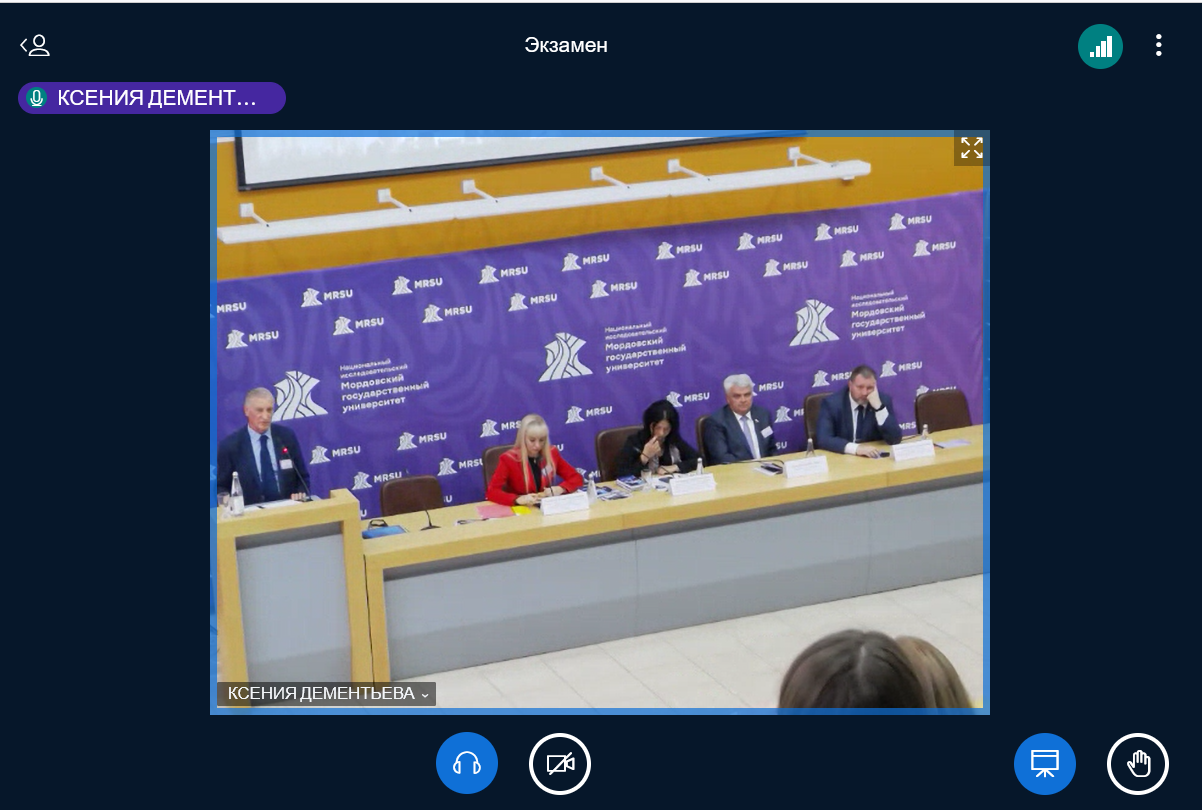This screenshot has height=810, width=1202.
Task: Click the Экзамен room title
Action: 566,45
